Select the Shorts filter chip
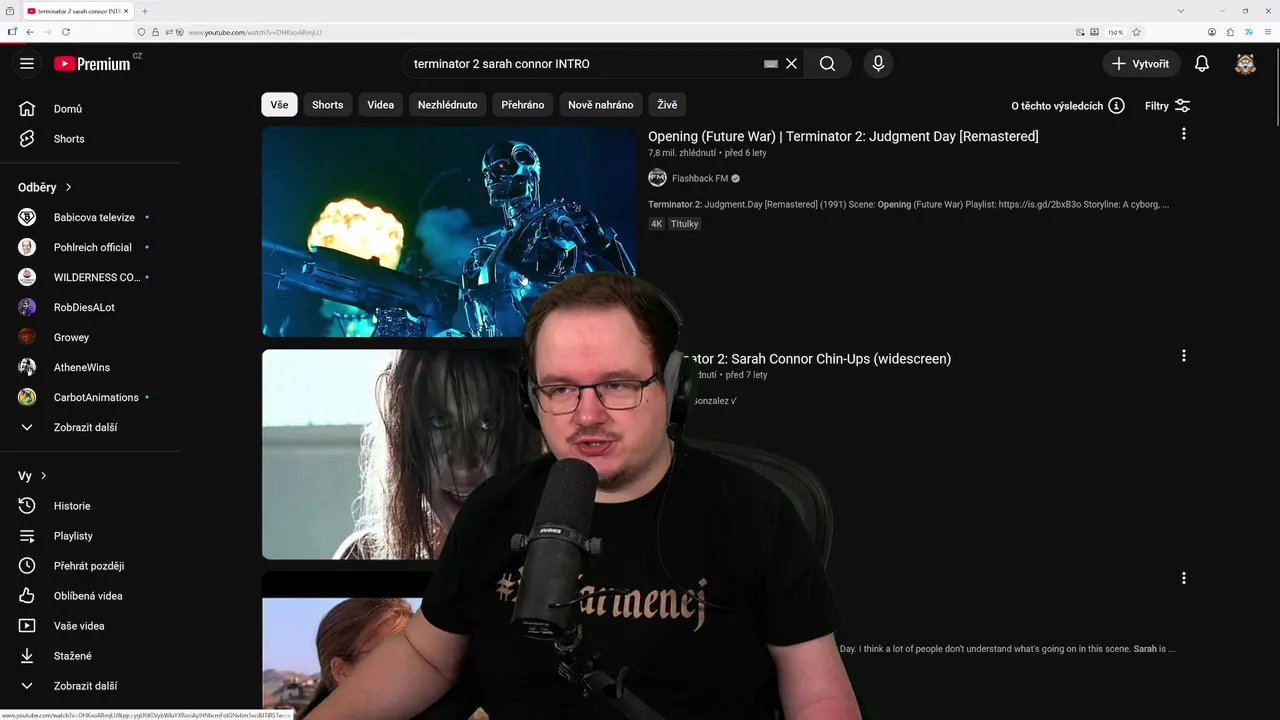 [327, 105]
